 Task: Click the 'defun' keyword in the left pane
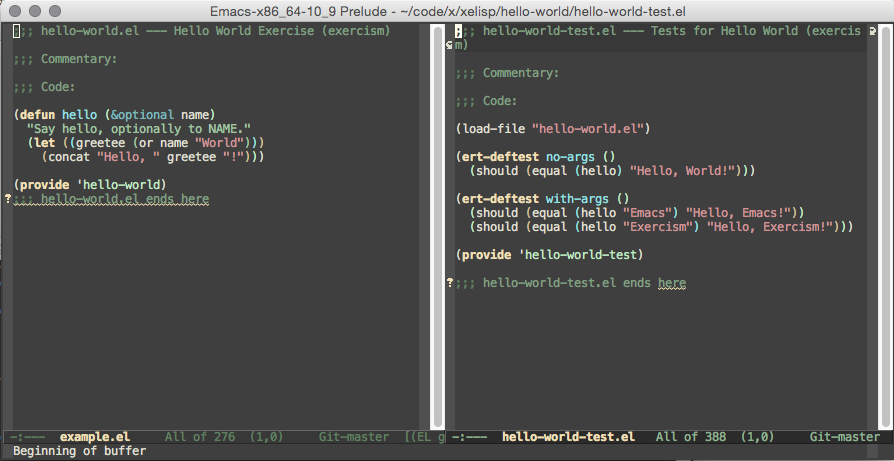38,115
